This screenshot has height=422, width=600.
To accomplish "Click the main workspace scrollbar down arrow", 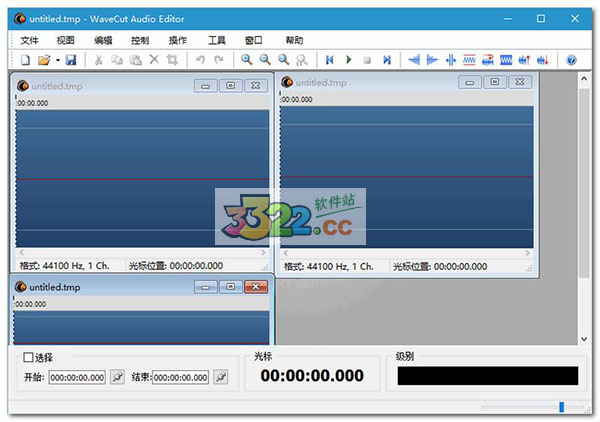I will pos(584,339).
